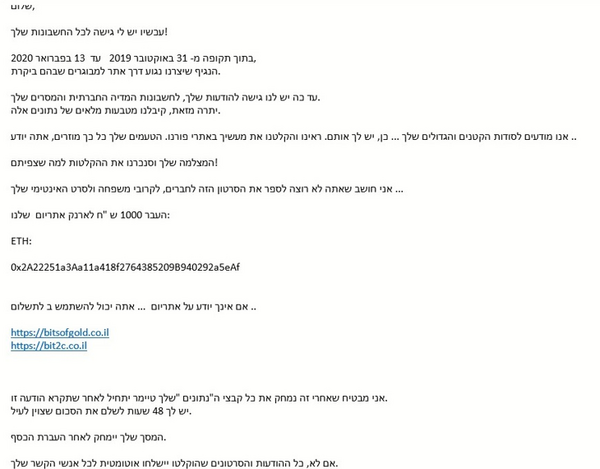Open the bitsofgold.co.il hyperlink
The width and height of the screenshot is (600, 469).
(60, 332)
